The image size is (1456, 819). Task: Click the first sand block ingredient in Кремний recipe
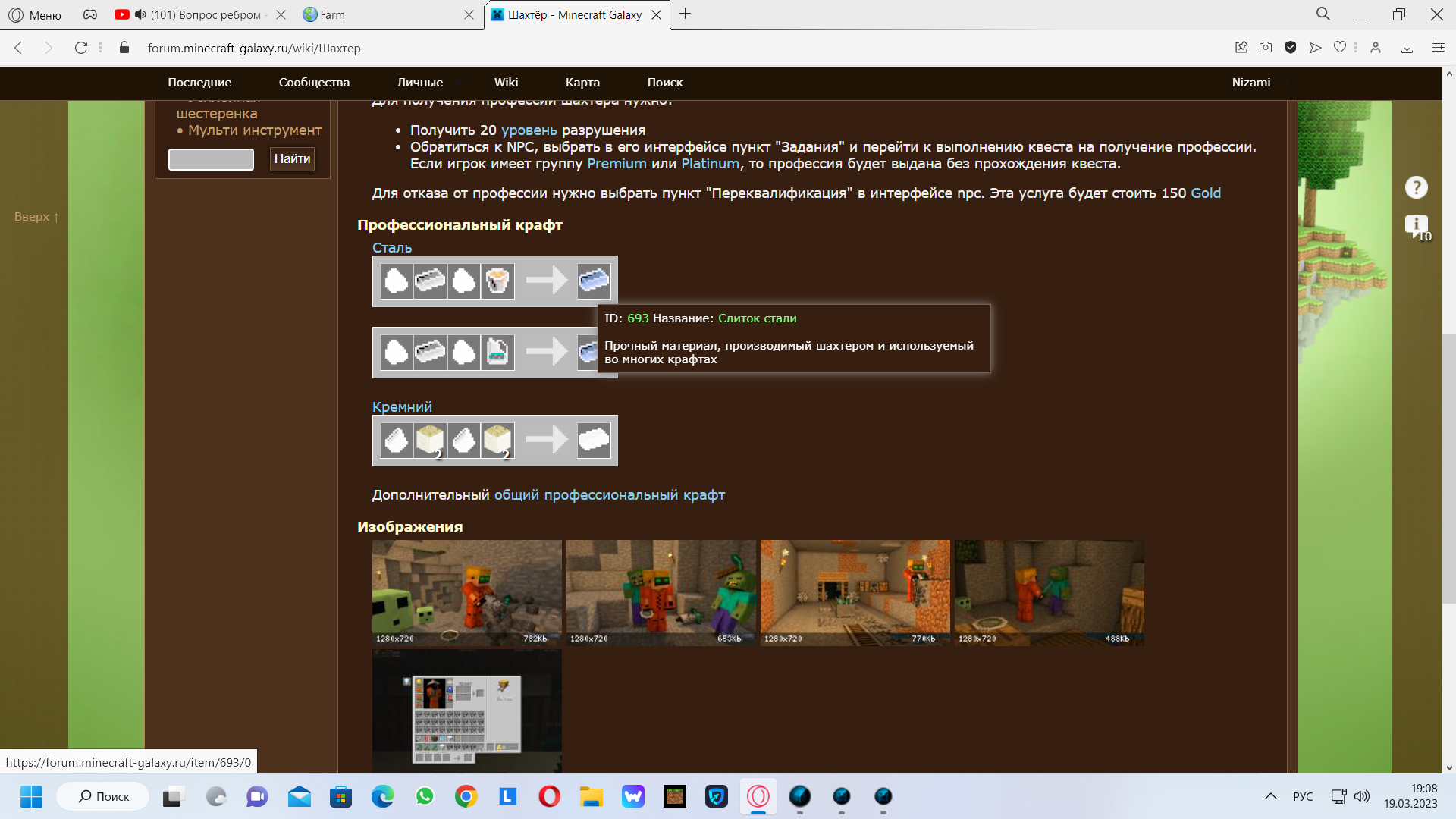point(430,440)
